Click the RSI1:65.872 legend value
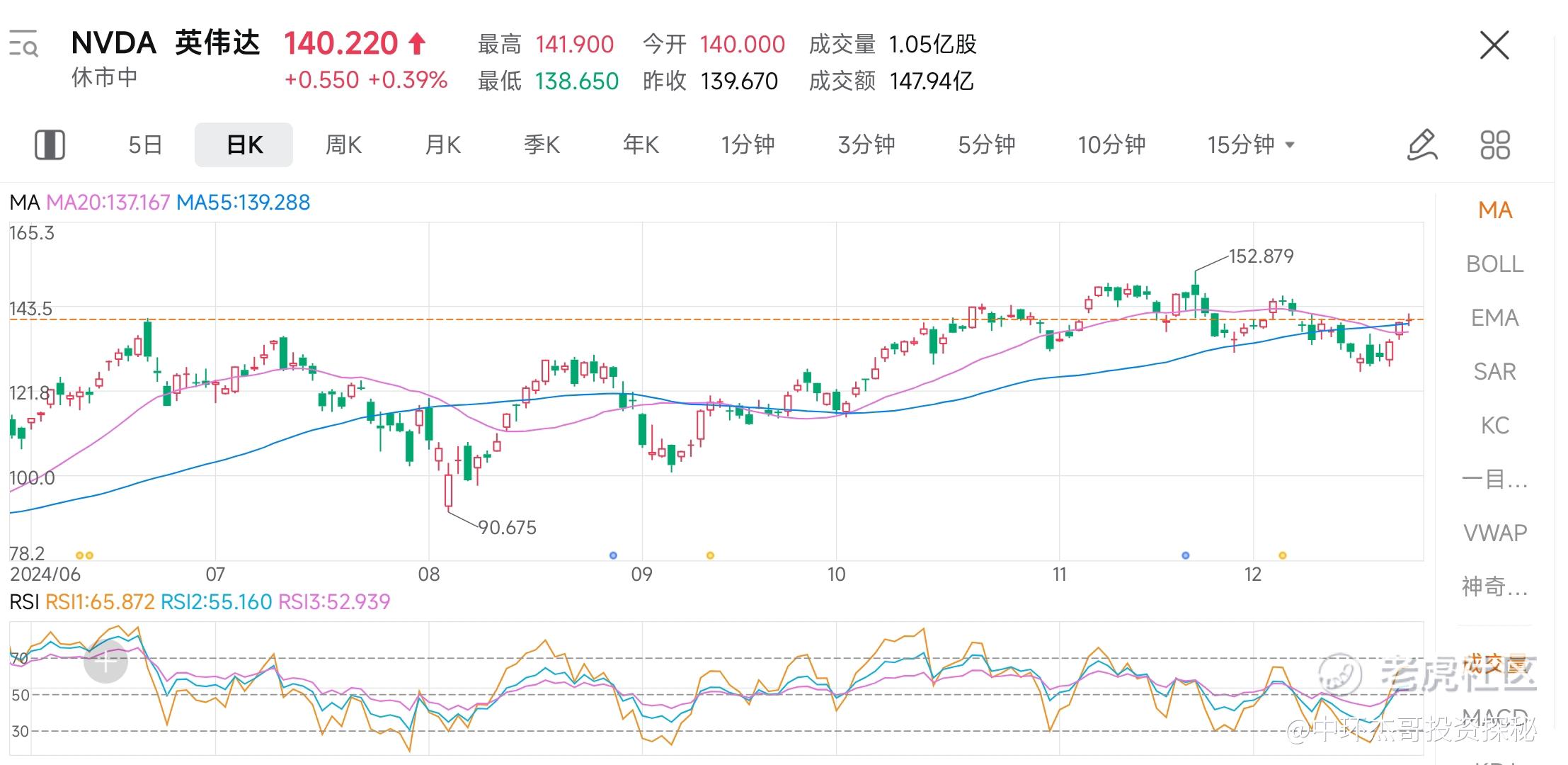Screen dimensions: 1568x765 tap(100, 602)
